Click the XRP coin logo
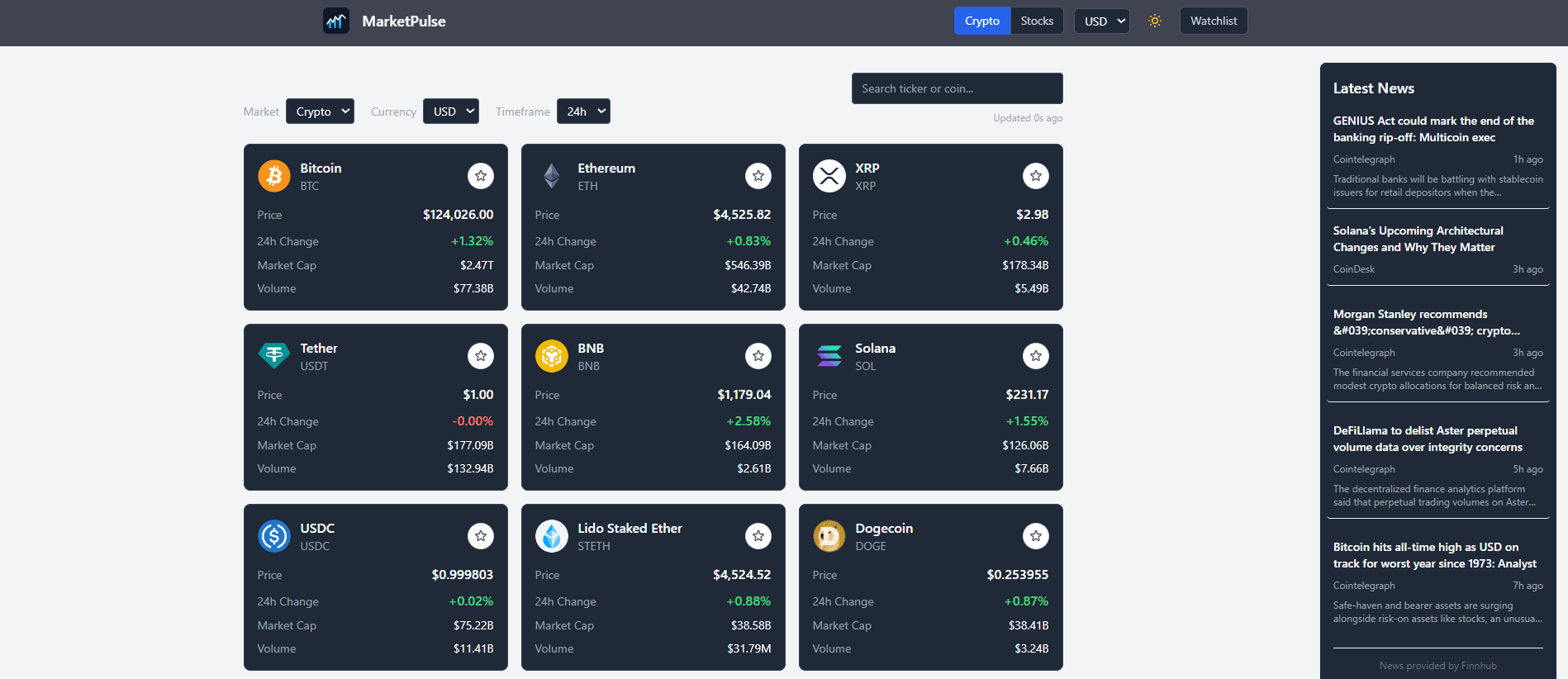 pos(829,176)
